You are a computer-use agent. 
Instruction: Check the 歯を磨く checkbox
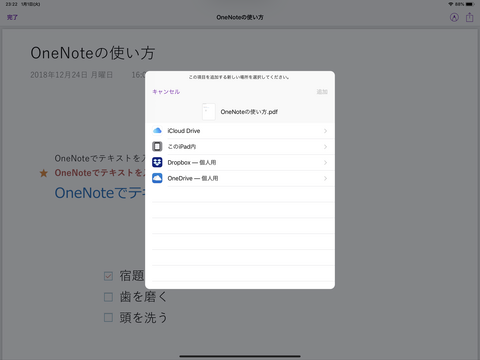108,297
